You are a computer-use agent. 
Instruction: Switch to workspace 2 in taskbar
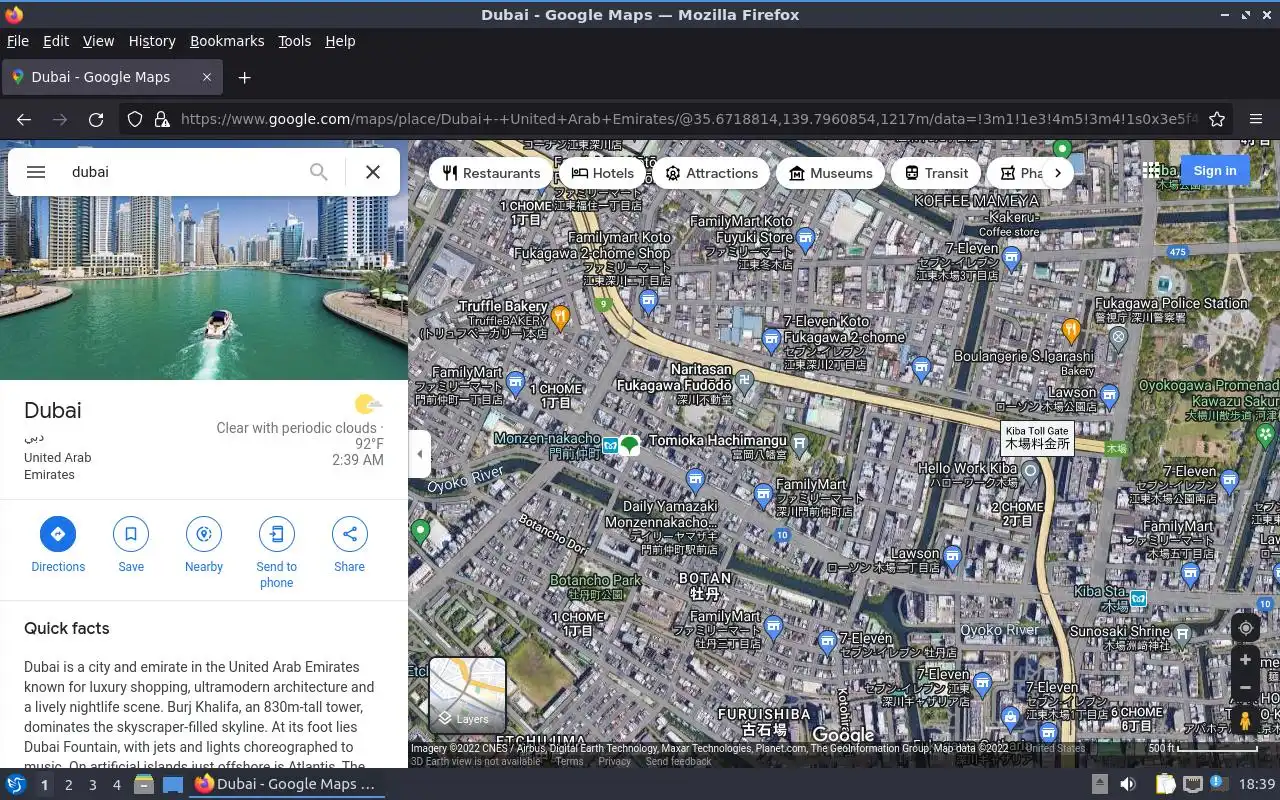tap(68, 785)
